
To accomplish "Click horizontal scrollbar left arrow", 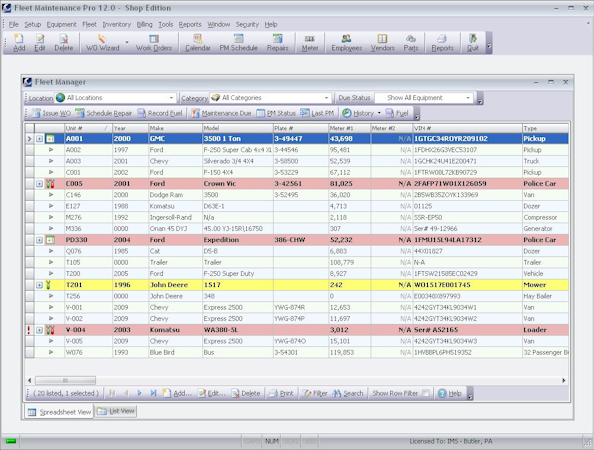I will [30, 380].
